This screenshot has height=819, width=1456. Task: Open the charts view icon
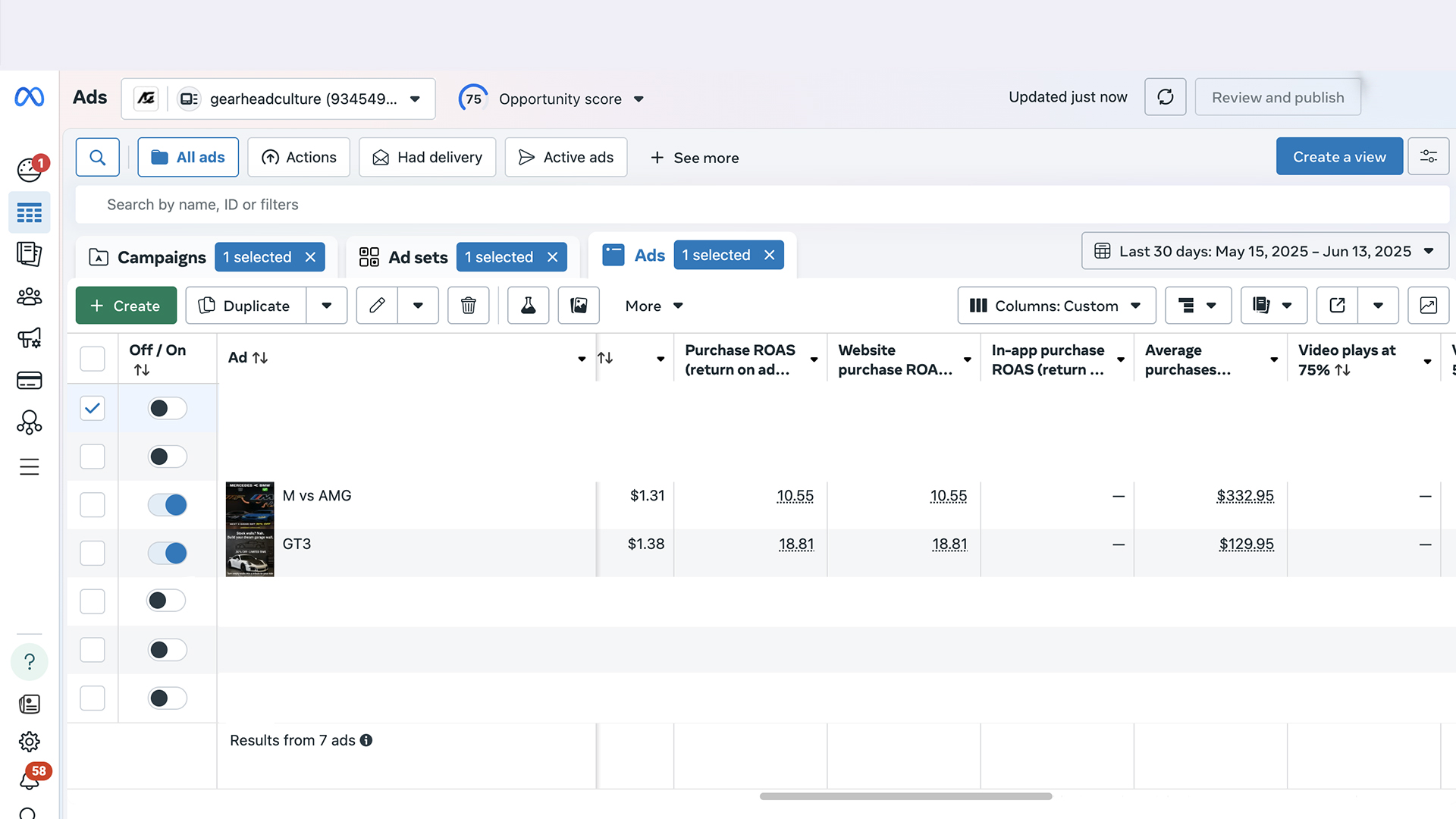[x=1428, y=306]
